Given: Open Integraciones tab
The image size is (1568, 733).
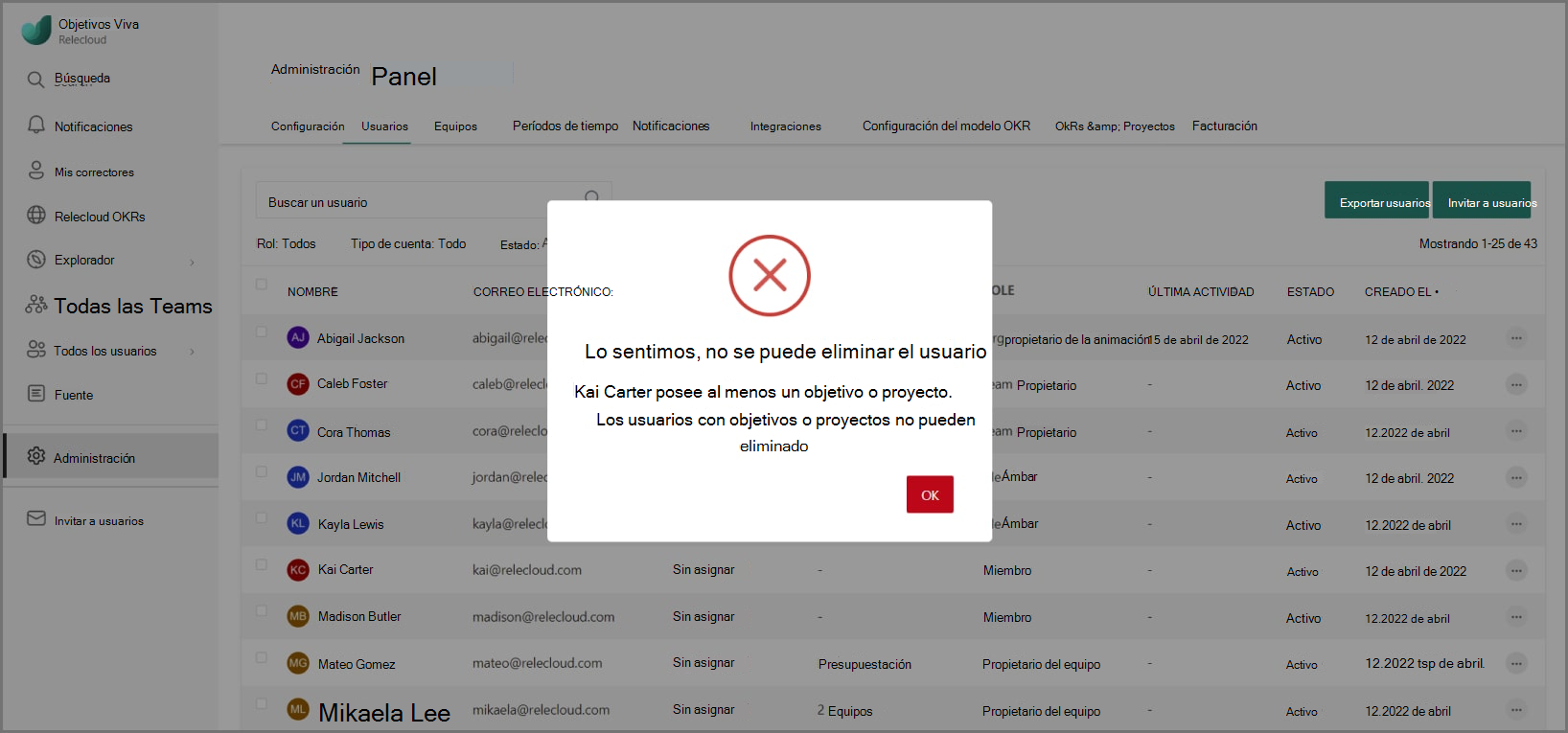Looking at the screenshot, I should (x=786, y=126).
